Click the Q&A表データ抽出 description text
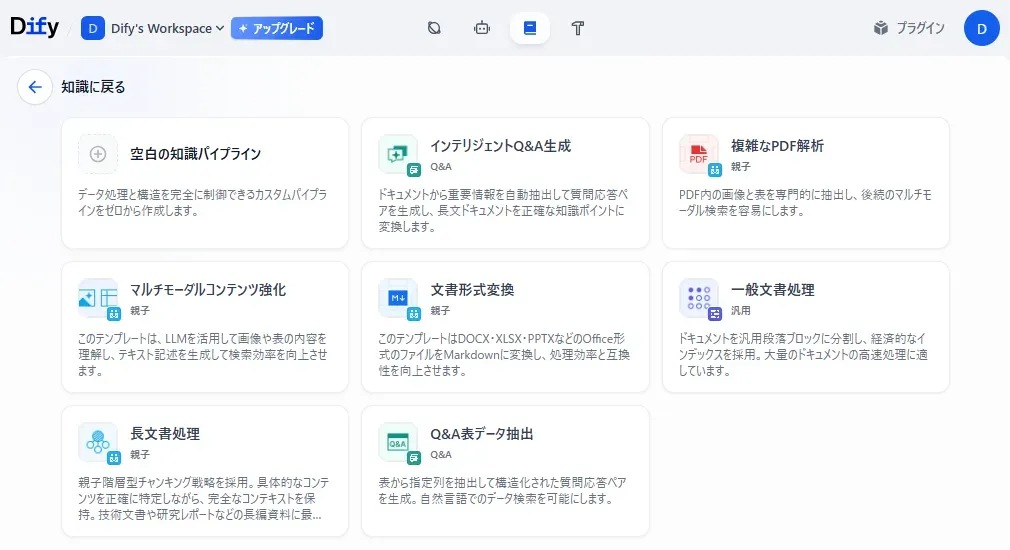Image resolution: width=1010 pixels, height=550 pixels. (x=502, y=491)
